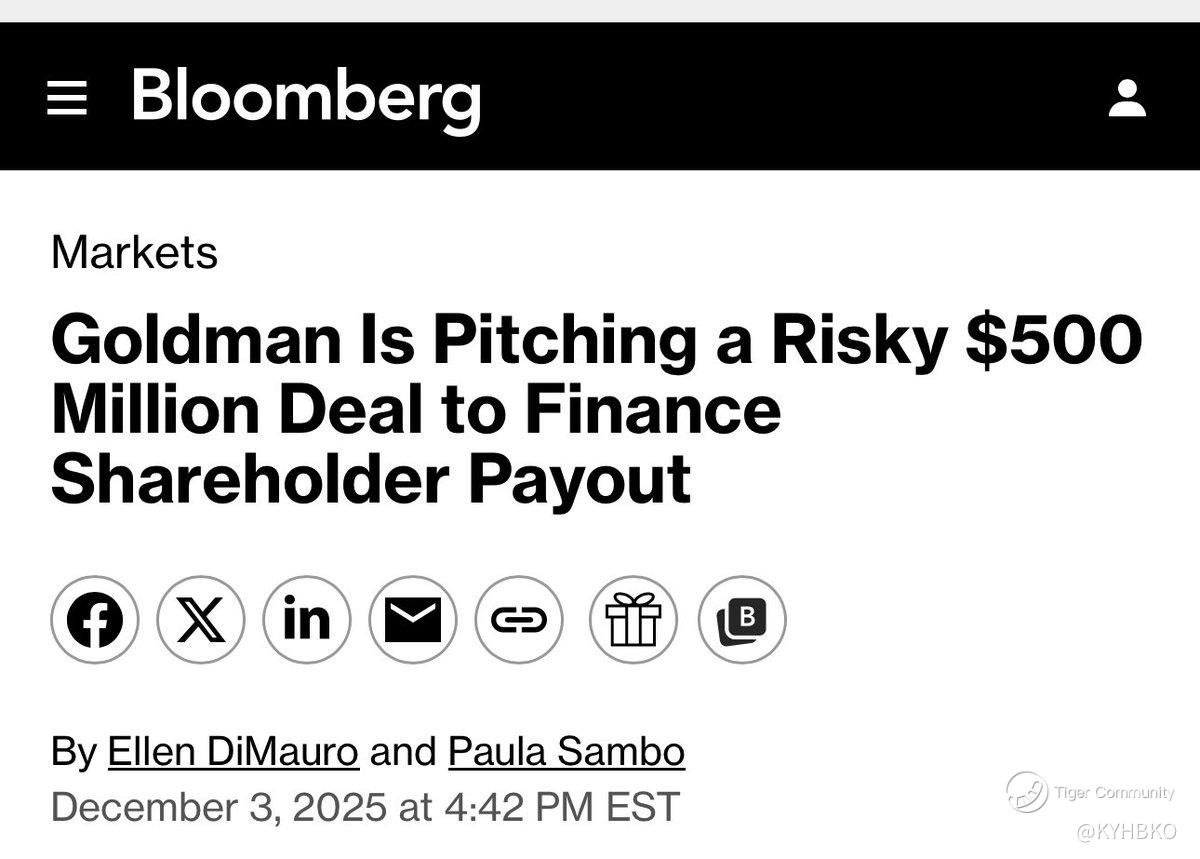Click the Bloomberg logo in header
Screen dimensions: 1200x859
306,99
